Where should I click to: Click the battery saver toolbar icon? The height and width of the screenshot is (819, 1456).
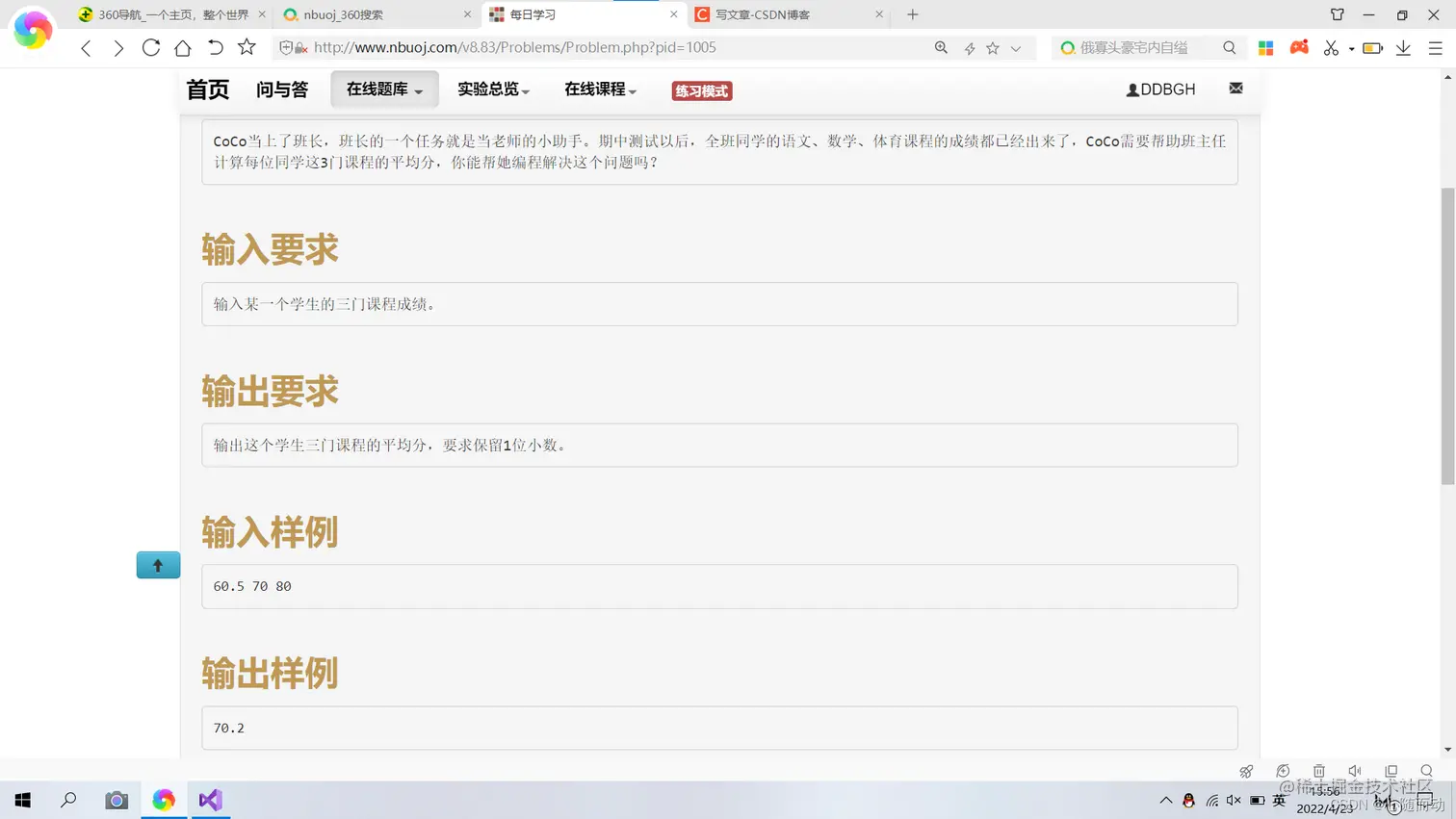pyautogui.click(x=1373, y=48)
